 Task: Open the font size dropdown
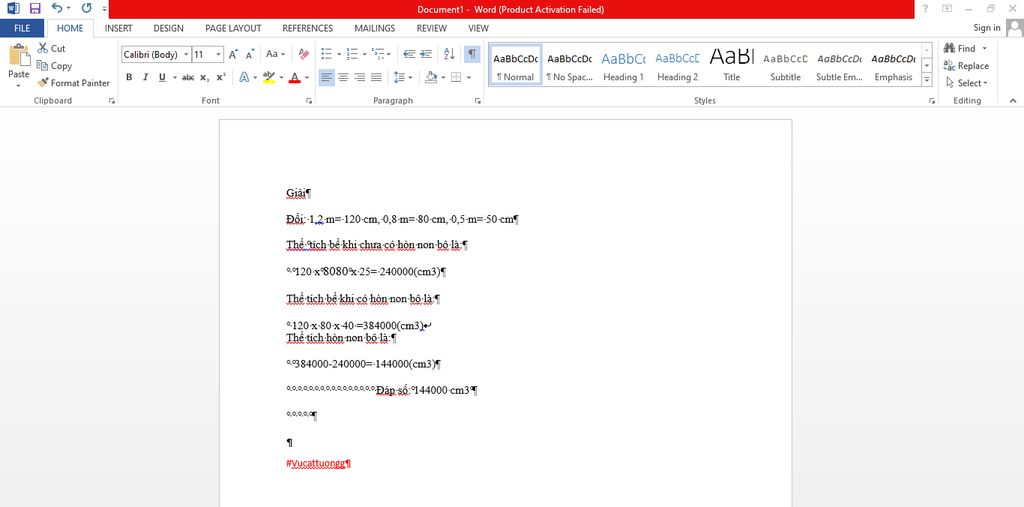219,55
